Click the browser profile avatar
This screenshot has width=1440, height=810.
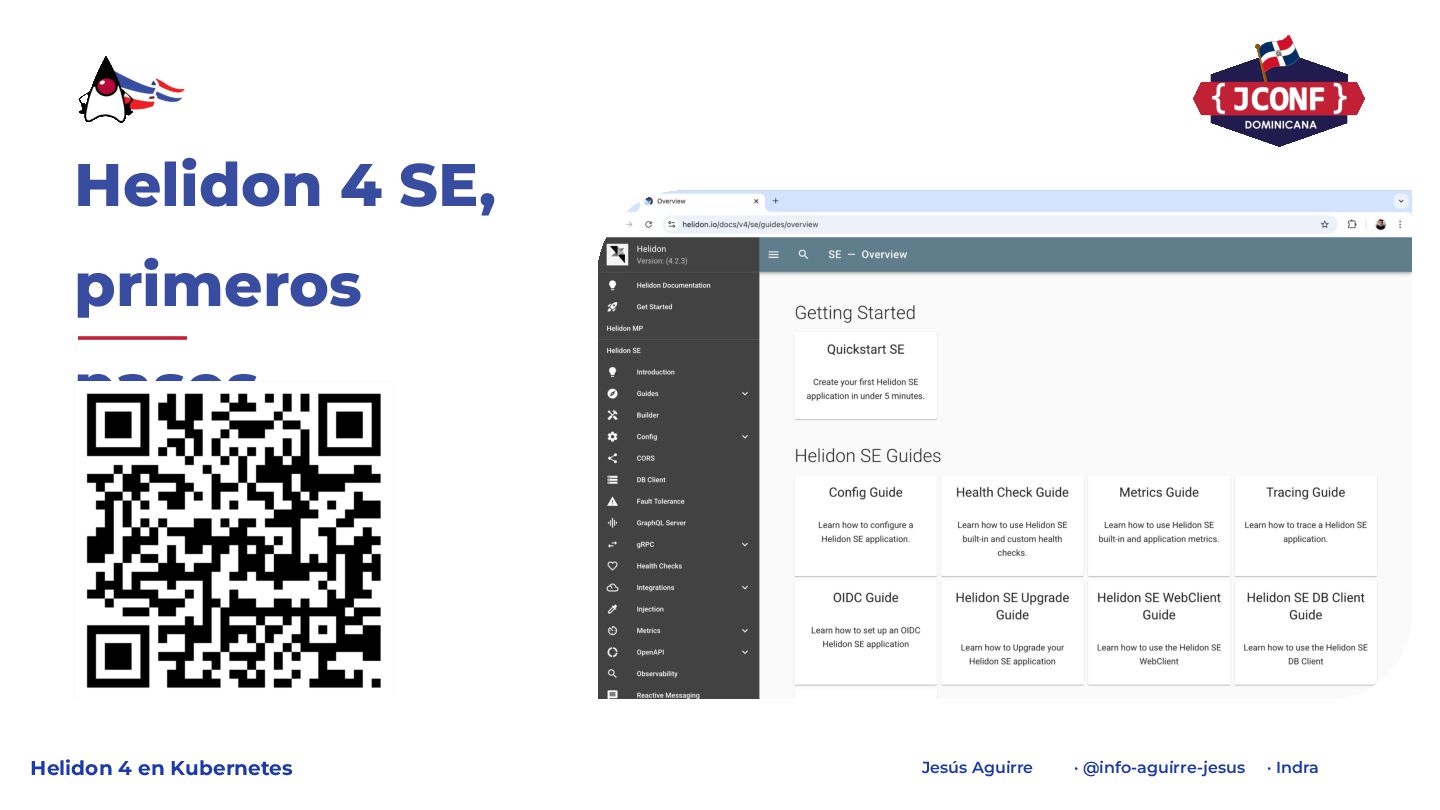(1381, 225)
